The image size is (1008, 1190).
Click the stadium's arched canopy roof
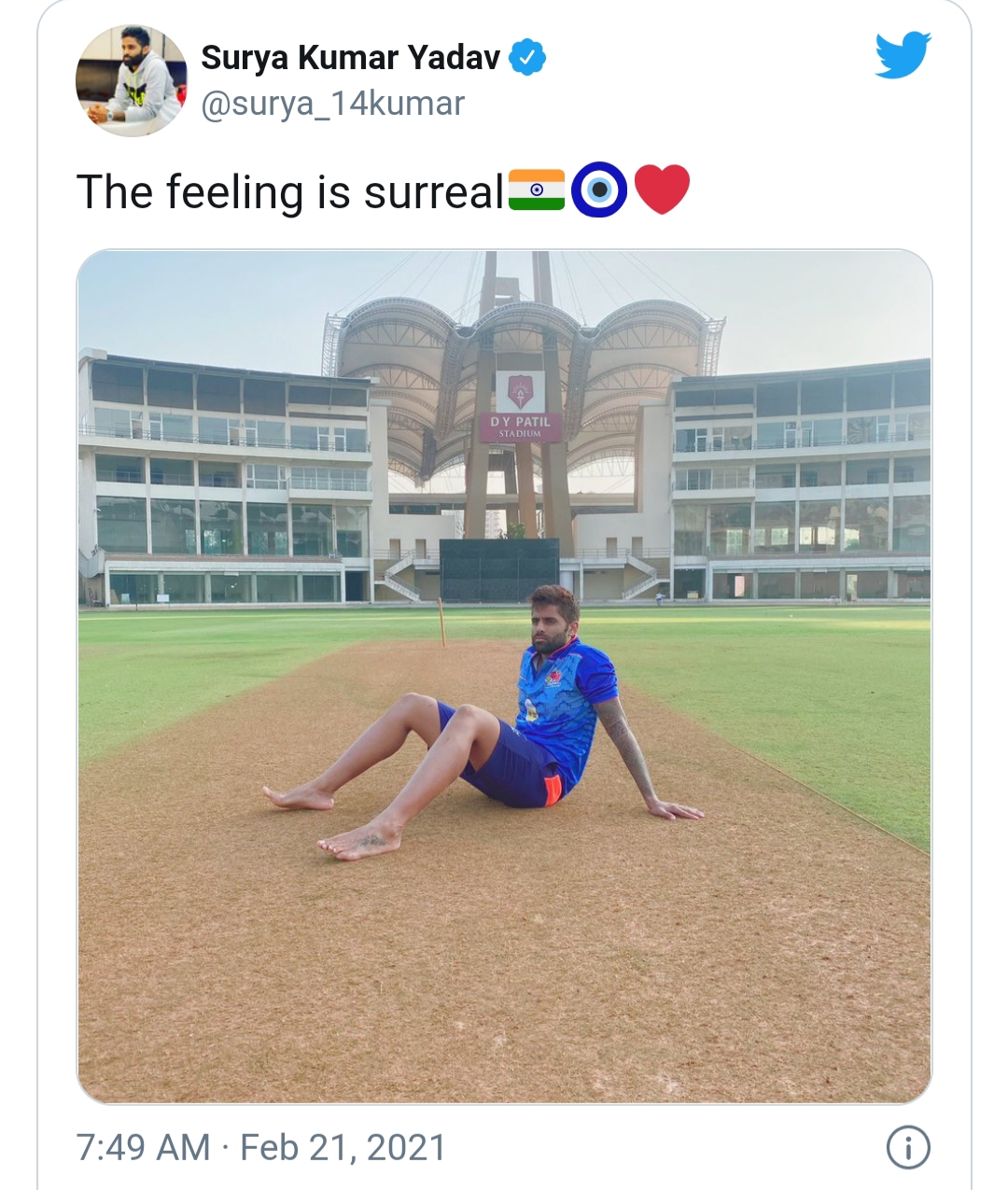[523, 345]
